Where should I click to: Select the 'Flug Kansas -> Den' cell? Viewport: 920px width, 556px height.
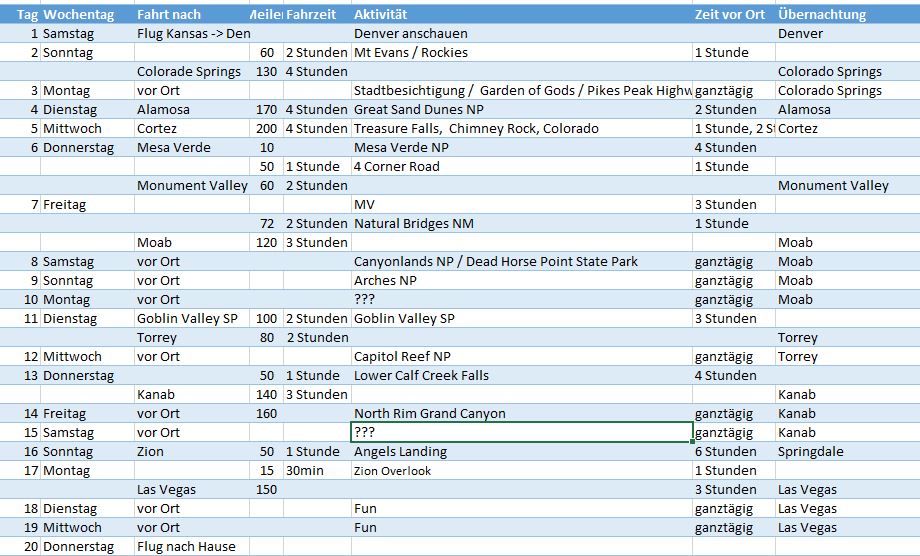[192, 34]
